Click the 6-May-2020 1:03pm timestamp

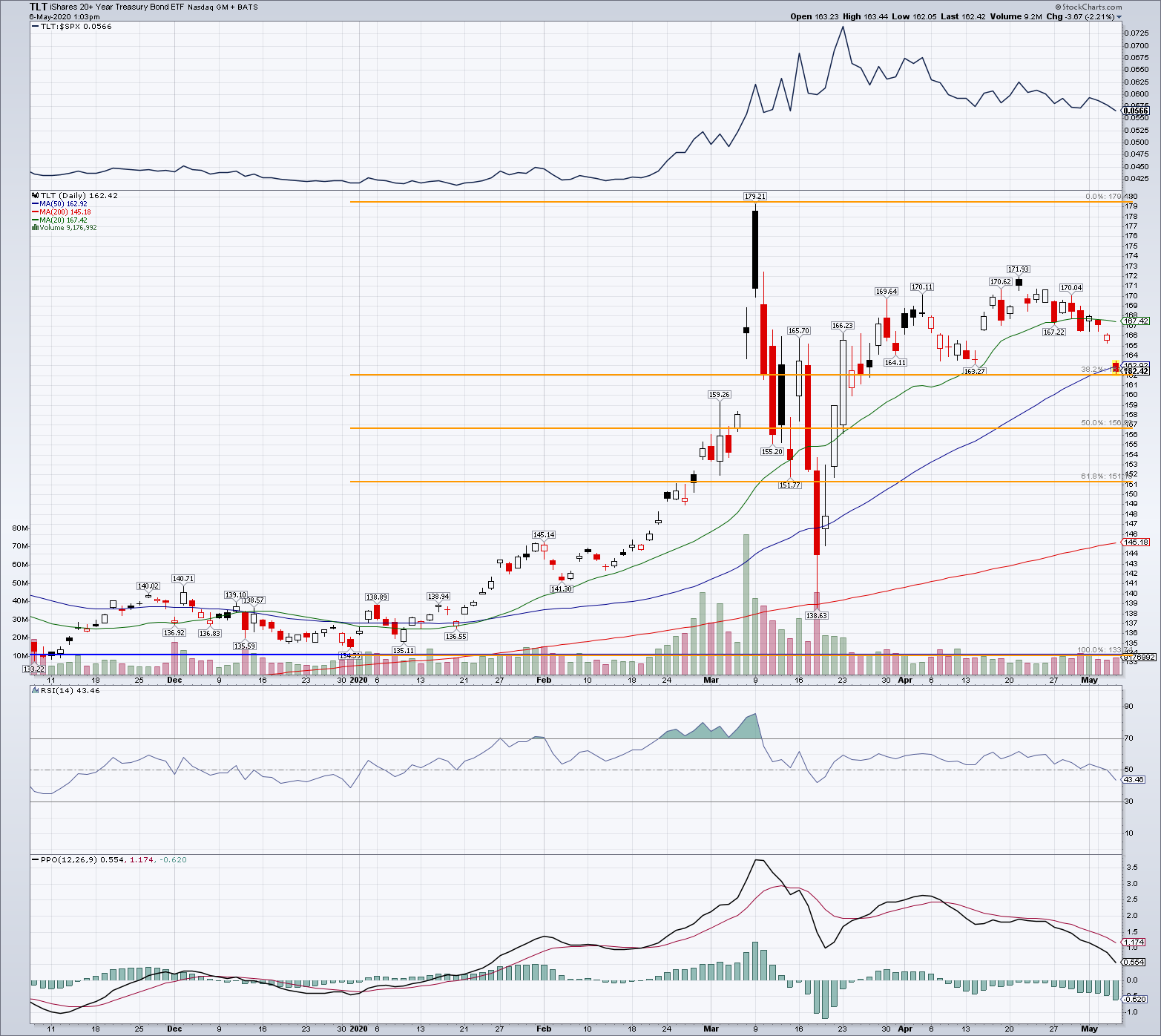[x=64, y=16]
